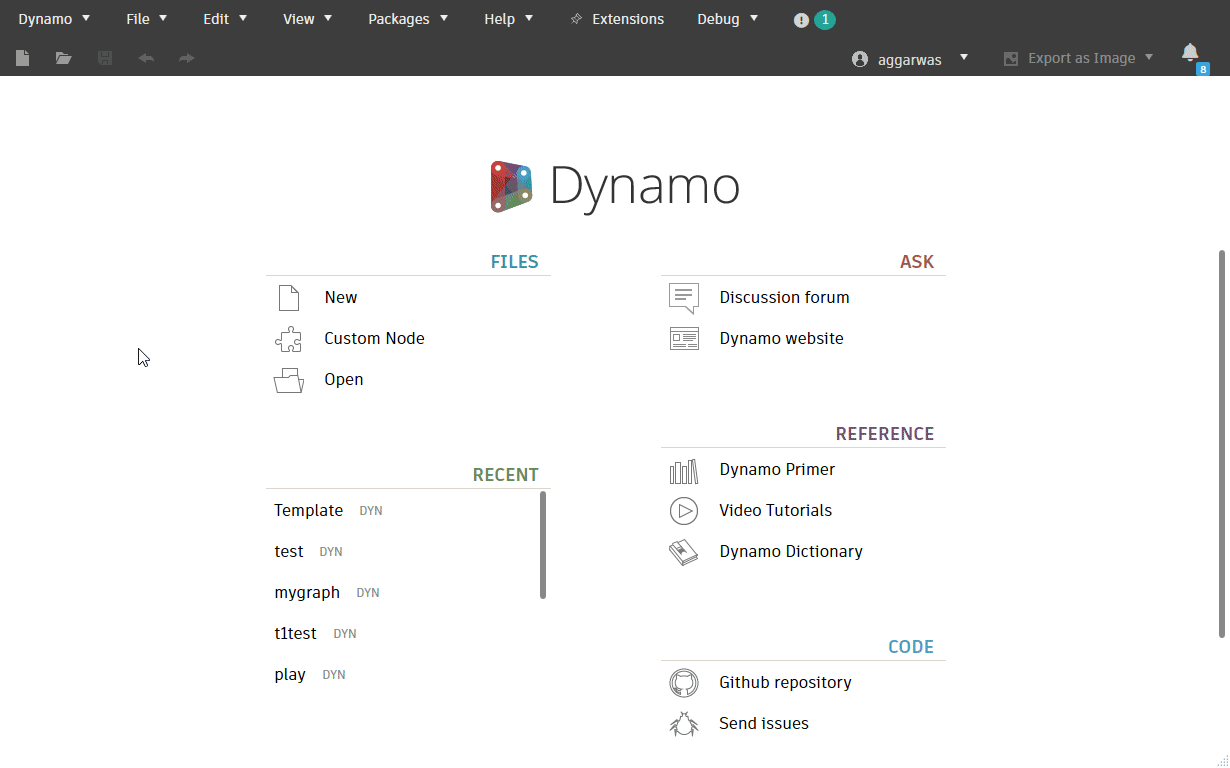Click the notifications bell icon
1230x768 pixels.
[1190, 54]
